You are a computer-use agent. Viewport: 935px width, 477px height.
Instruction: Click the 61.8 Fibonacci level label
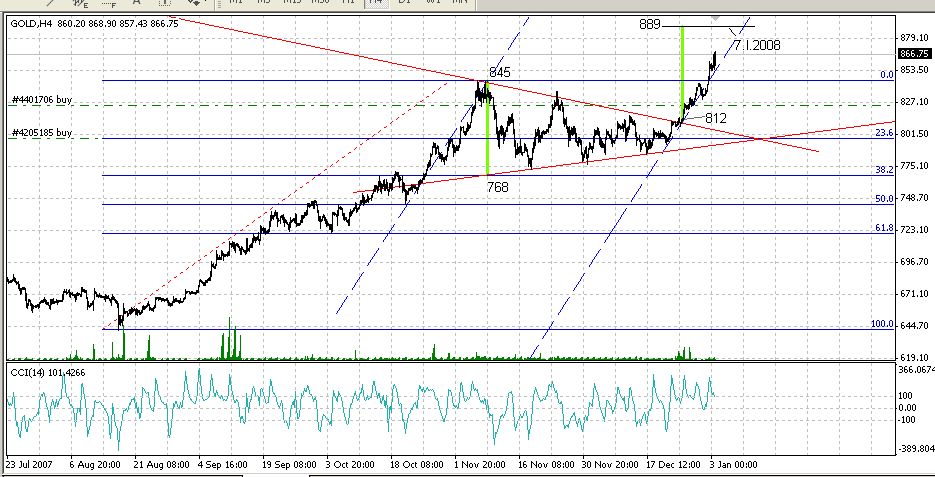884,228
